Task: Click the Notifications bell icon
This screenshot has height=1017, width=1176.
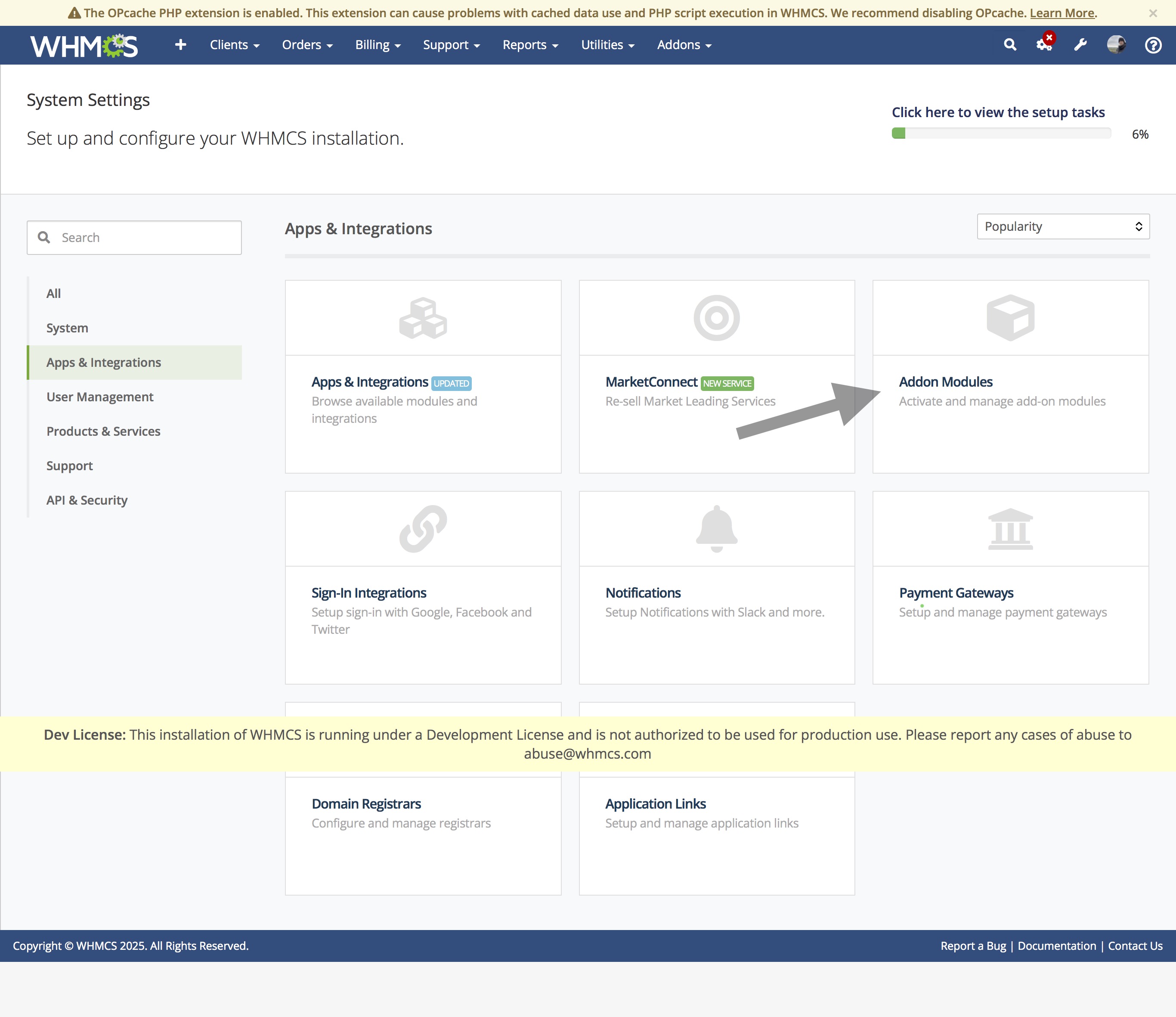Action: pyautogui.click(x=716, y=529)
